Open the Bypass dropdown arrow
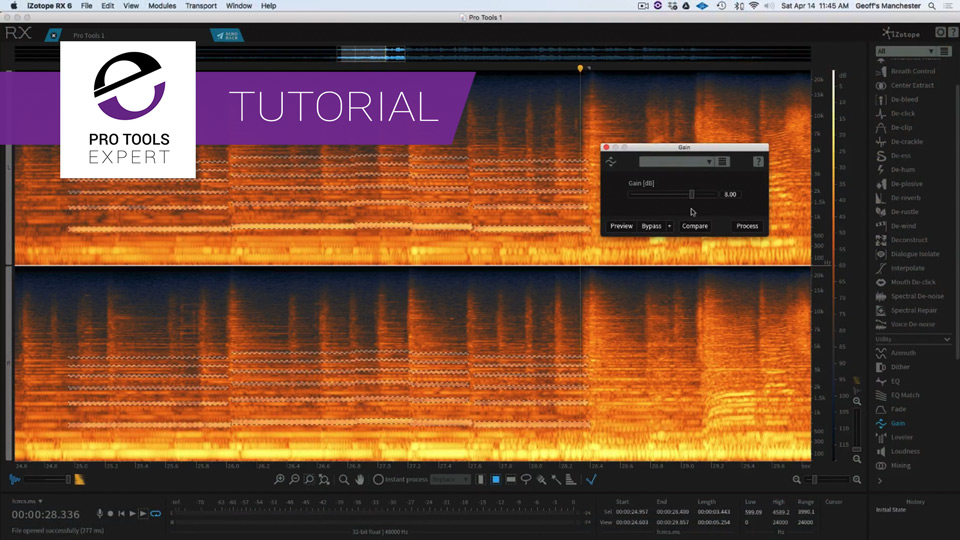This screenshot has width=960, height=540. 670,227
